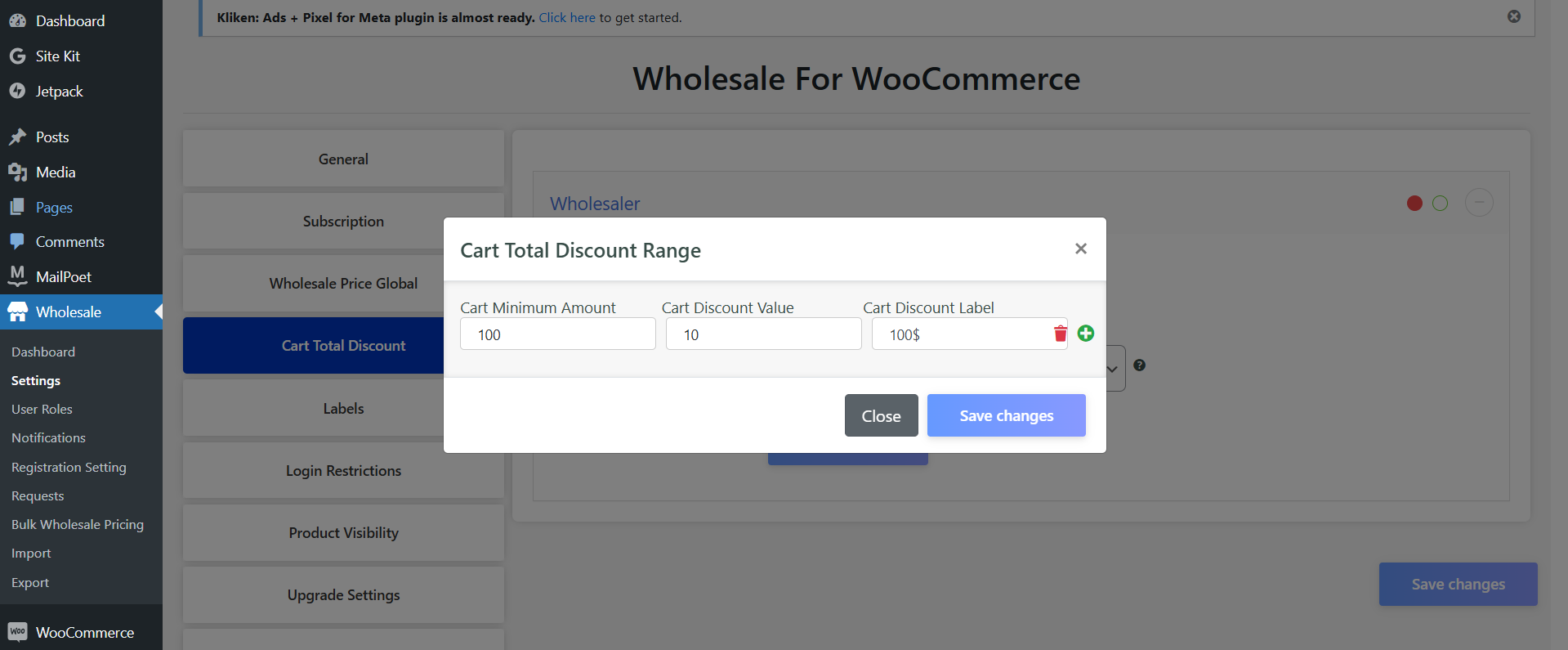Viewport: 1568px width, 650px height.
Task: Click the Wholesale store icon
Action: pos(18,312)
